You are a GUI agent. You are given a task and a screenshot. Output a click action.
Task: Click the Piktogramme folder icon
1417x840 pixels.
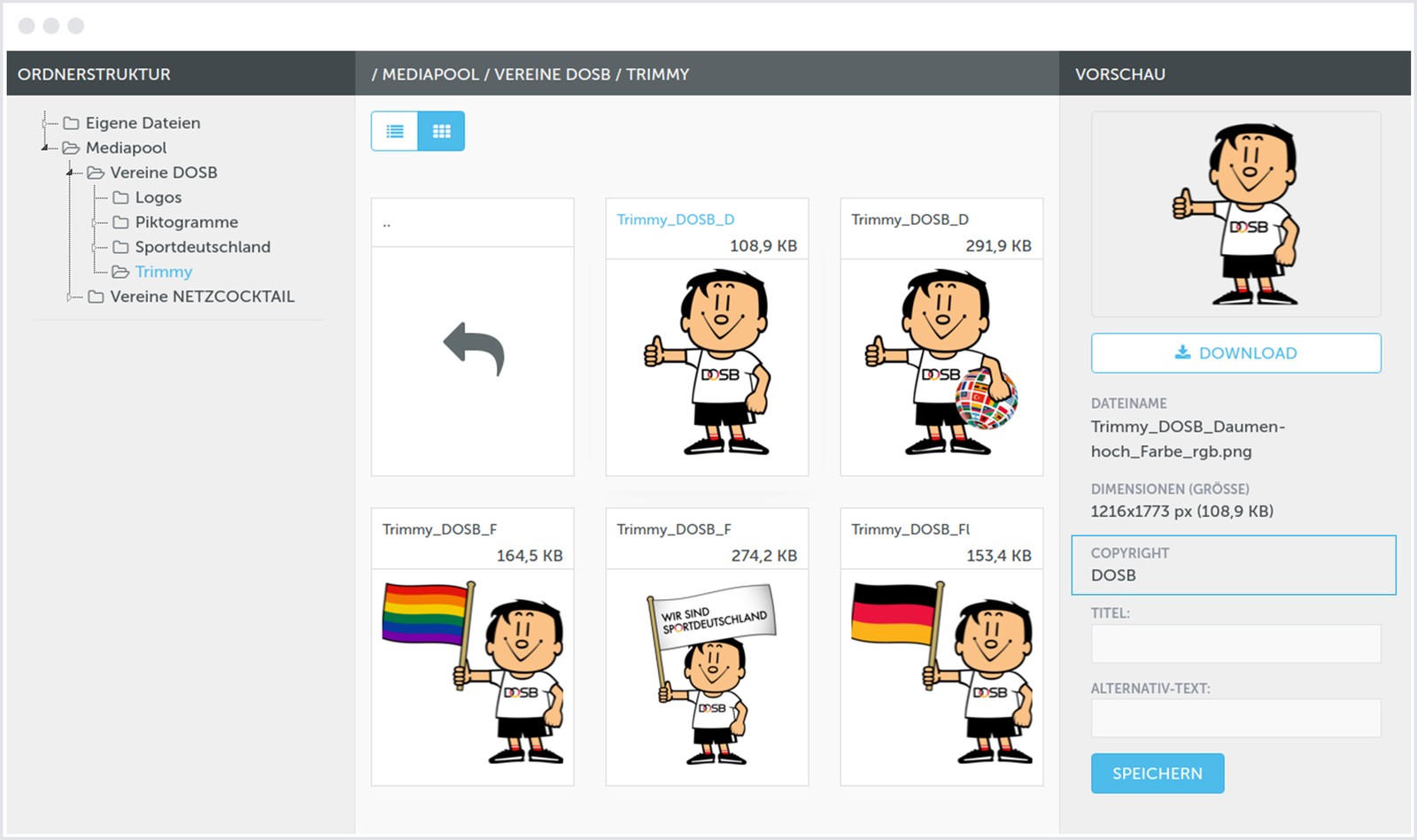coord(121,222)
